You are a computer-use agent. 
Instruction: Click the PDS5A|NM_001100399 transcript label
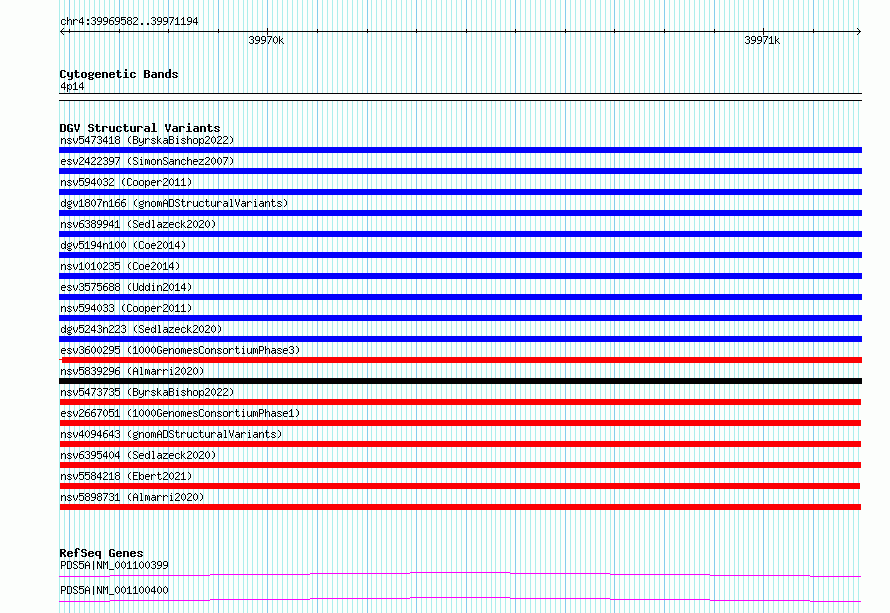click(114, 565)
